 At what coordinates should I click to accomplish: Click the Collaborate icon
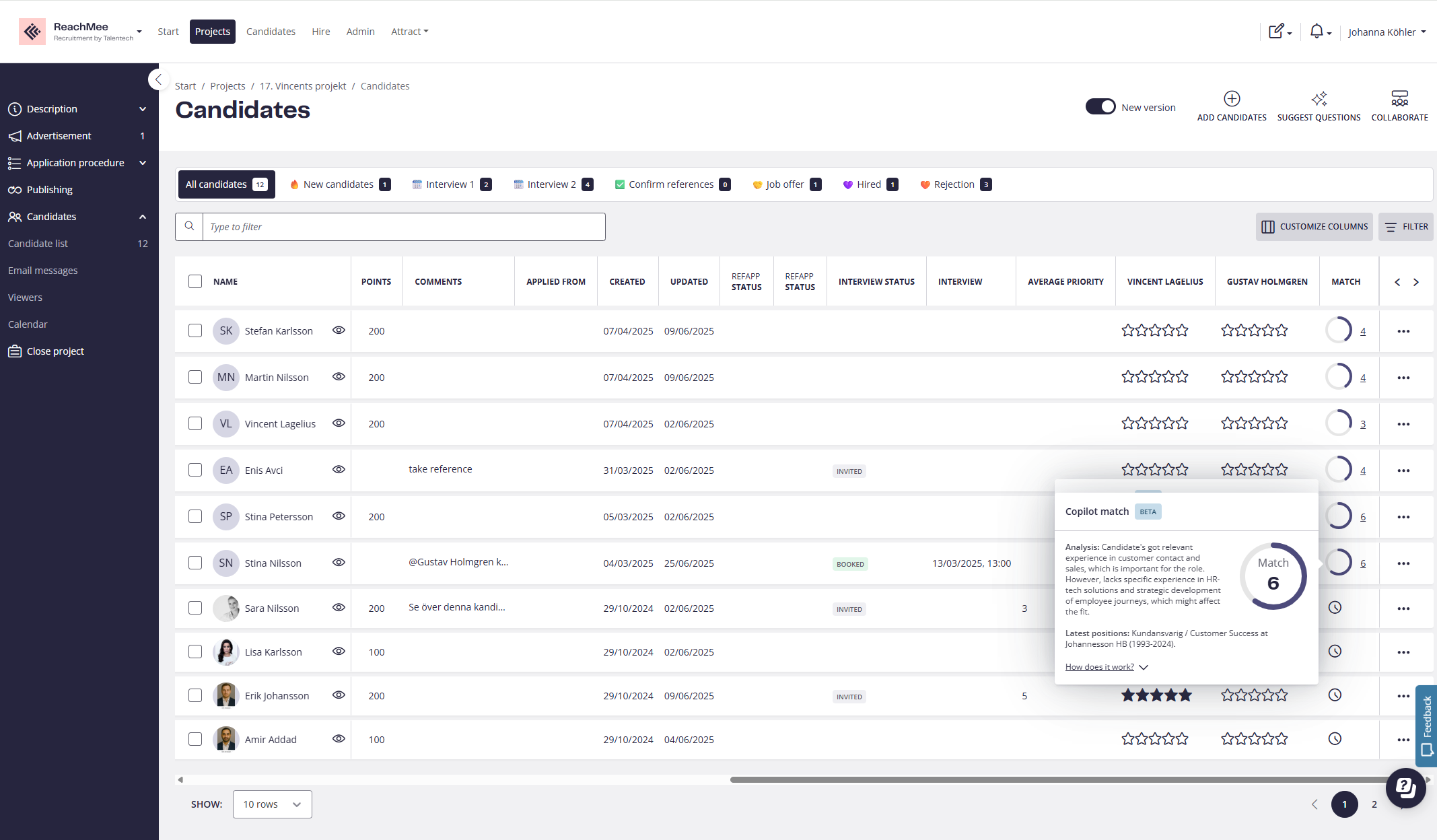click(1399, 99)
